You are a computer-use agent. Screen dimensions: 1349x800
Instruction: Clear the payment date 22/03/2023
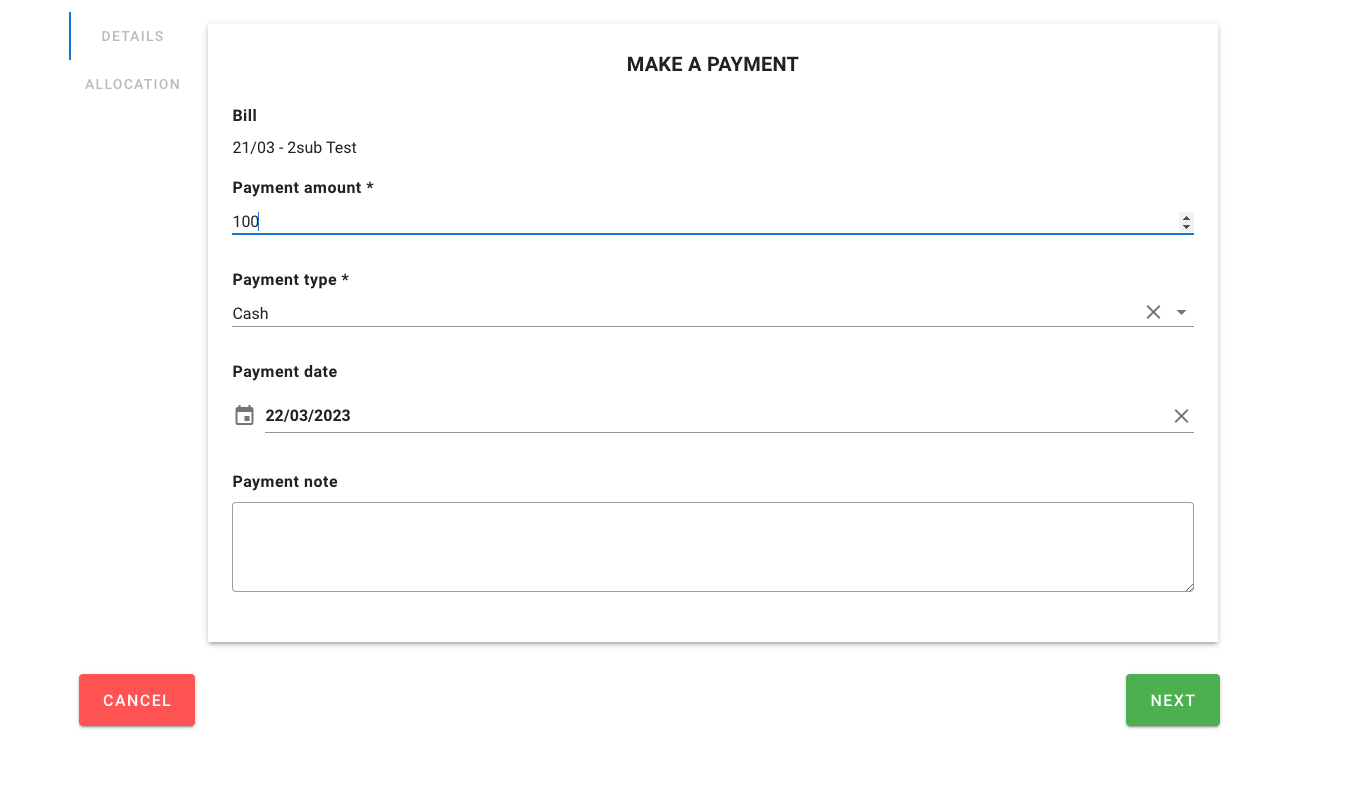1181,416
